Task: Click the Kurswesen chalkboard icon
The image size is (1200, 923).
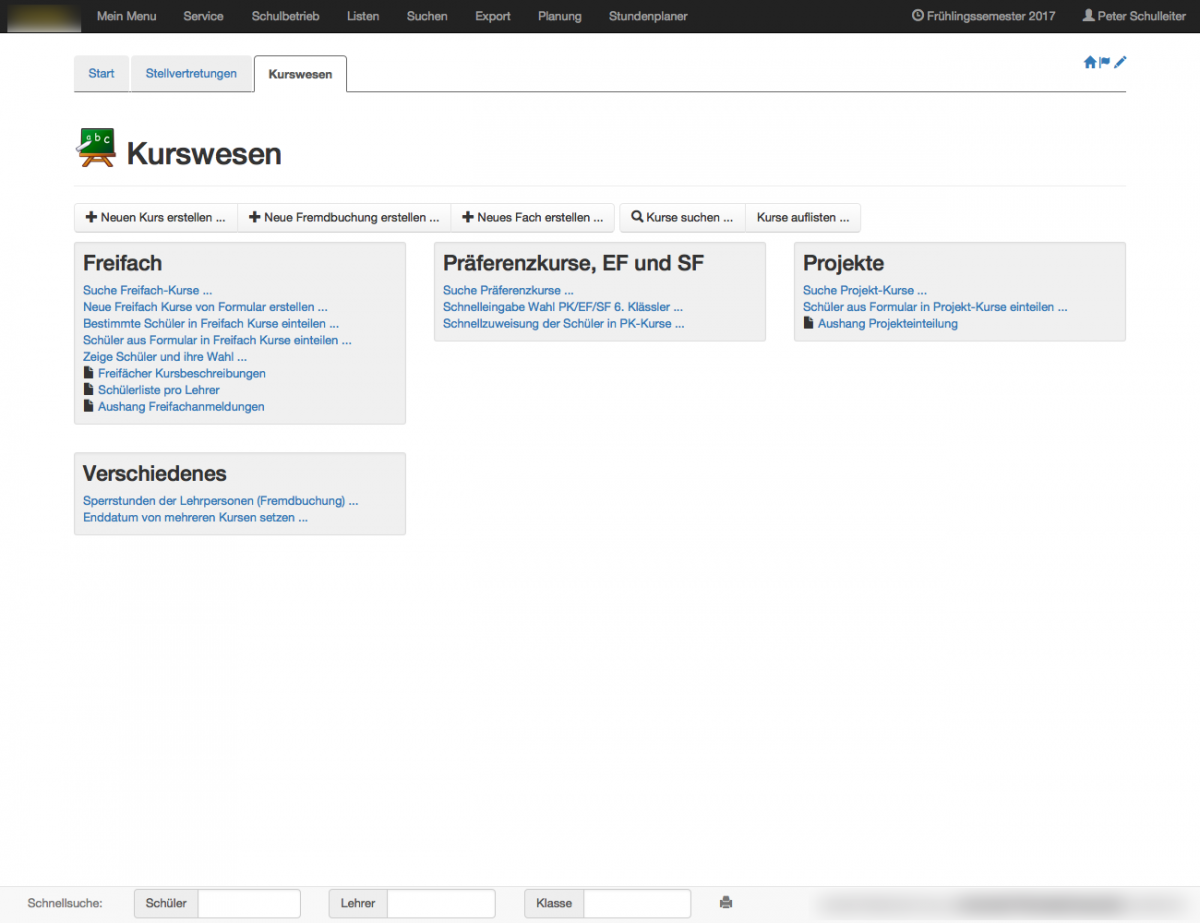Action: click(97, 148)
